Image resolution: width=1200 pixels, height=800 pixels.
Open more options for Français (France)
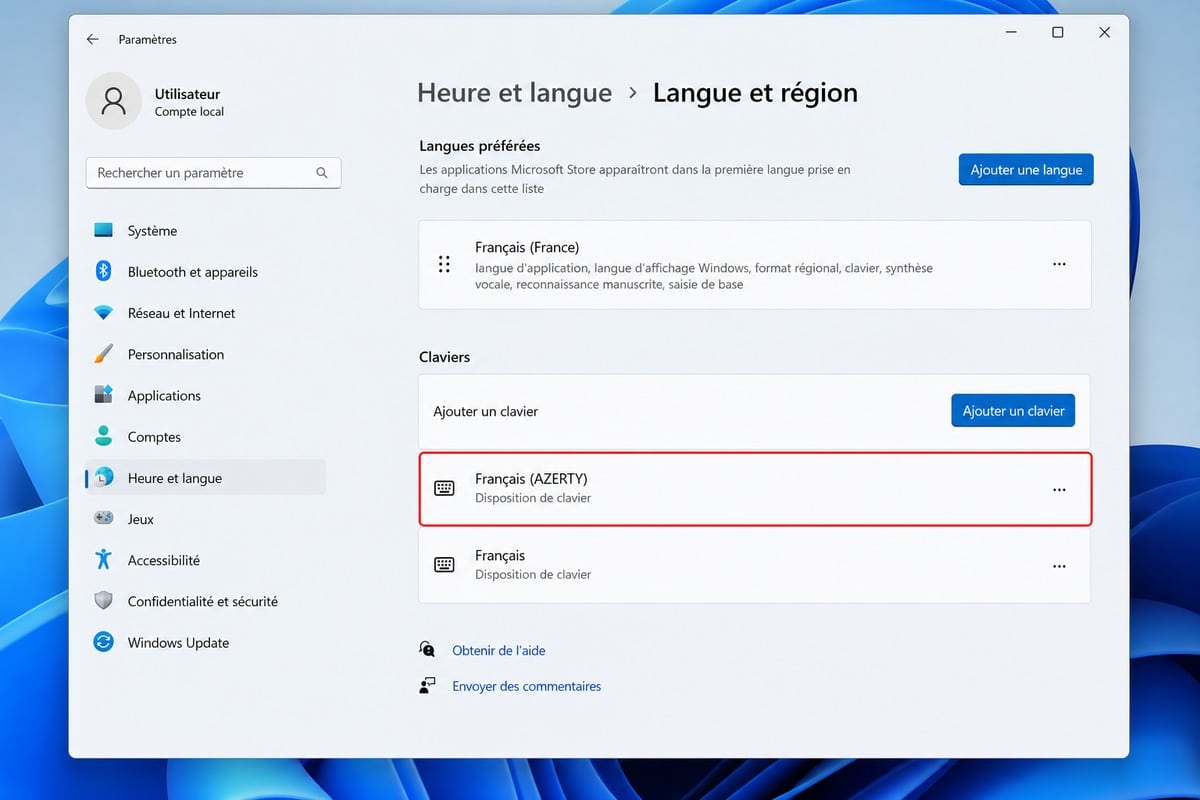(x=1059, y=264)
